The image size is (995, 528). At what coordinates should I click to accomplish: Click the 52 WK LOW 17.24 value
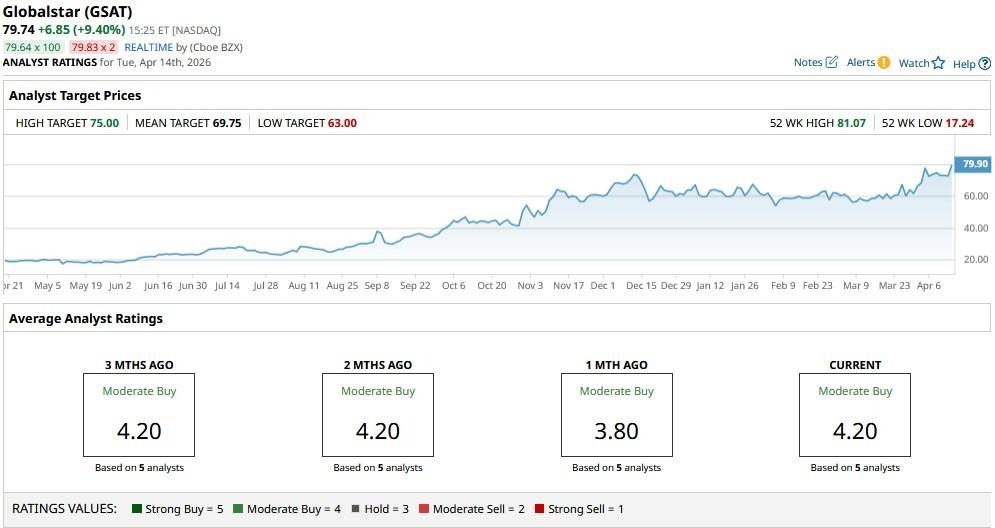pyautogui.click(x=959, y=123)
